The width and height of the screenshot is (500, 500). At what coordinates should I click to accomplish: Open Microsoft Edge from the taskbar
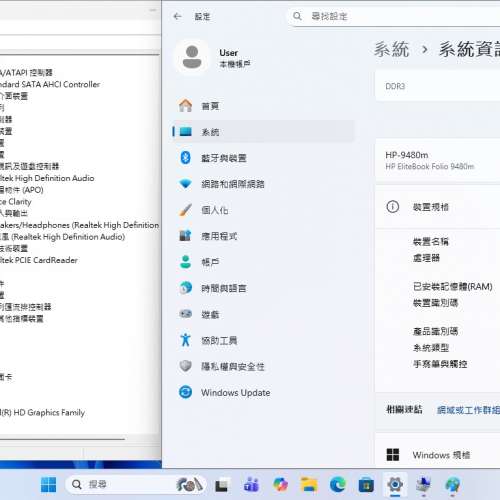click(x=338, y=485)
